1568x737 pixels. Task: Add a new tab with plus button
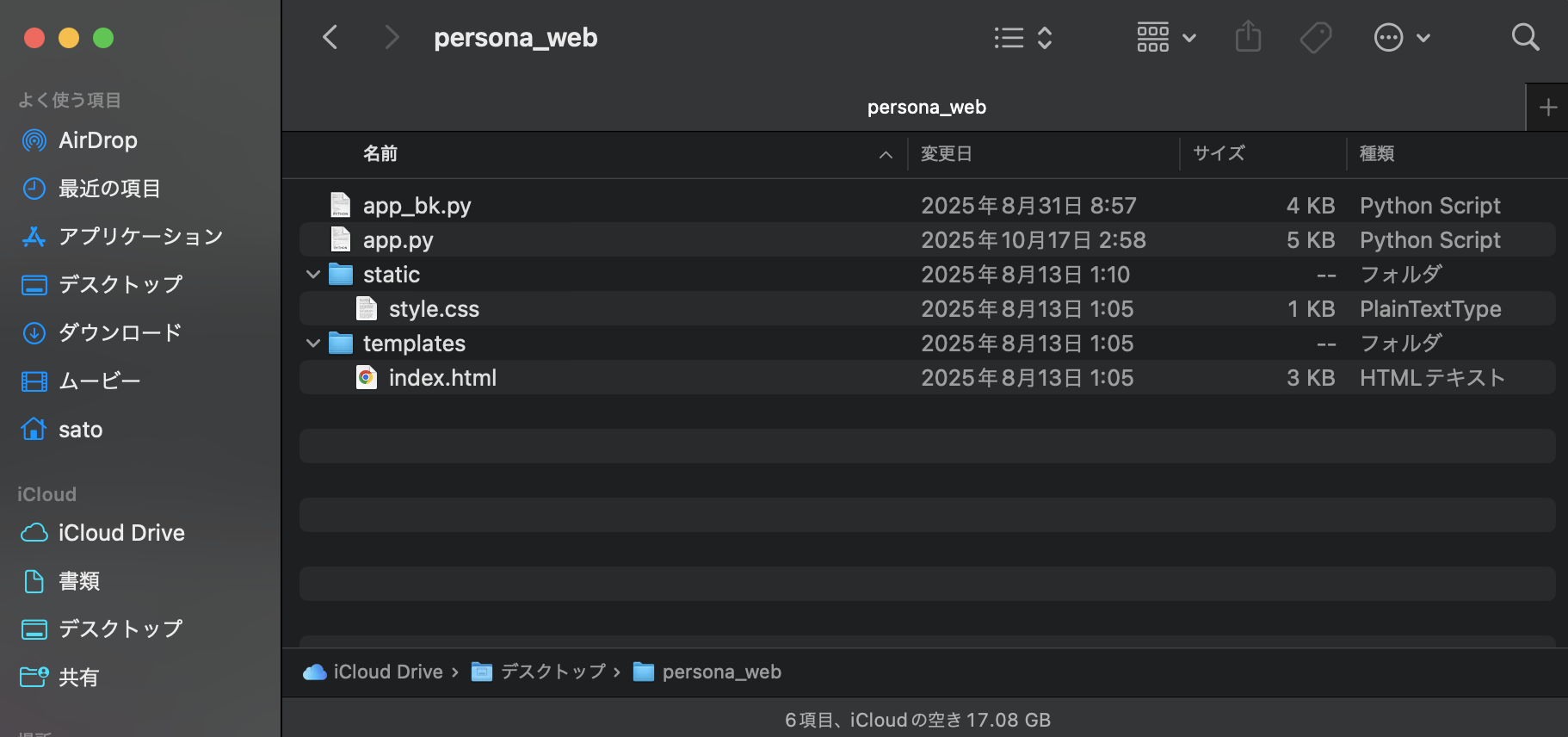1547,108
